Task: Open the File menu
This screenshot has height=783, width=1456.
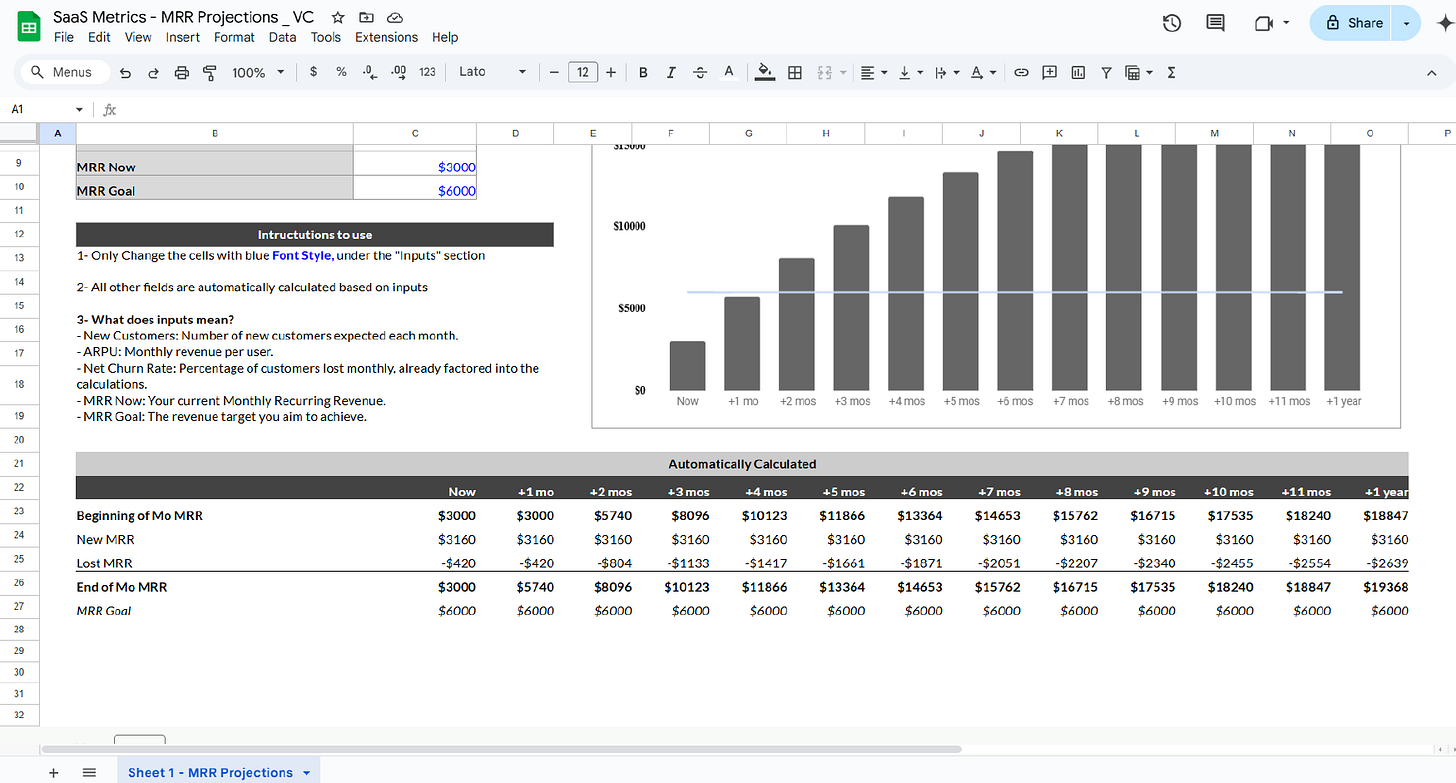Action: tap(64, 37)
